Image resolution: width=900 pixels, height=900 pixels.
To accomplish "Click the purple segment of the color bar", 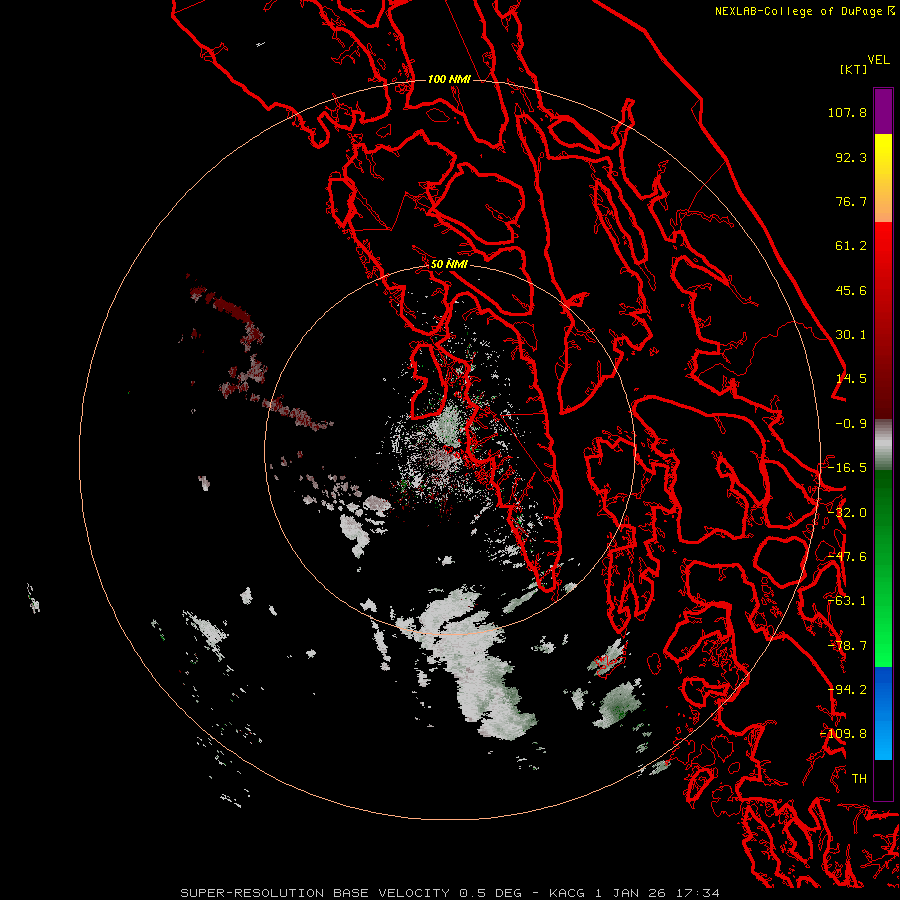I will [883, 111].
